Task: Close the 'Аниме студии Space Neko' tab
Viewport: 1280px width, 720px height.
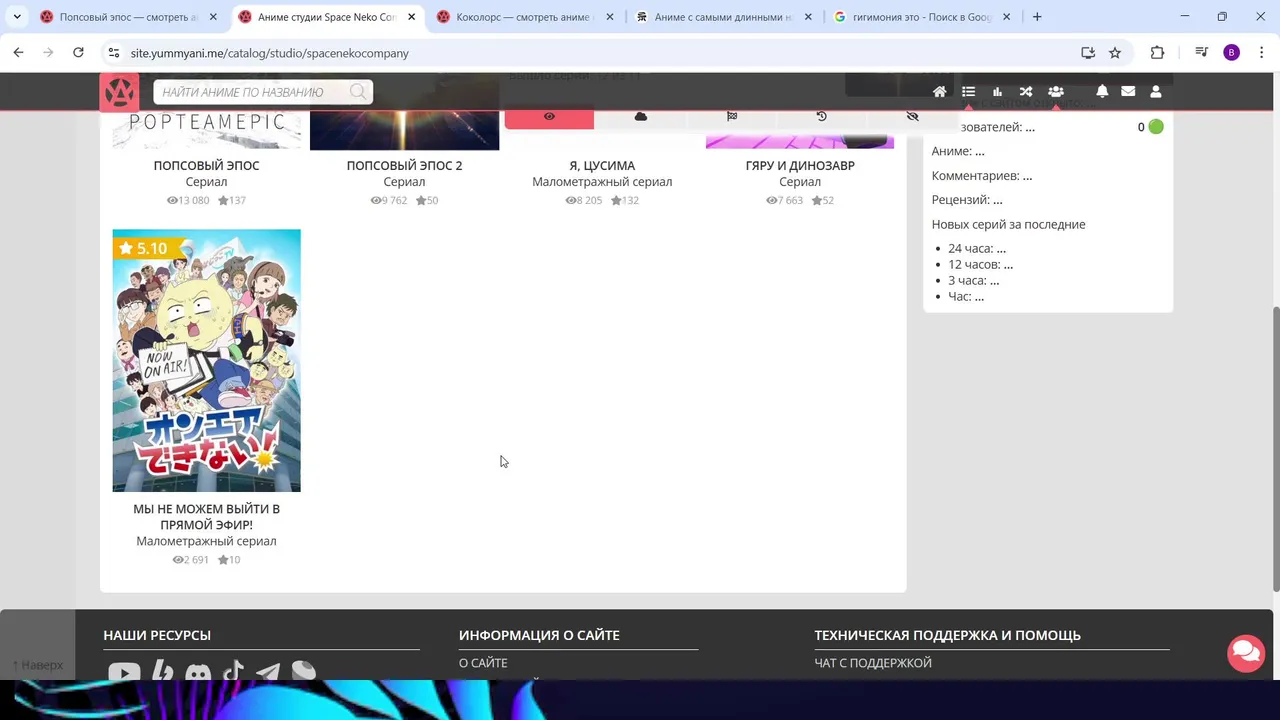Action: 411,17
